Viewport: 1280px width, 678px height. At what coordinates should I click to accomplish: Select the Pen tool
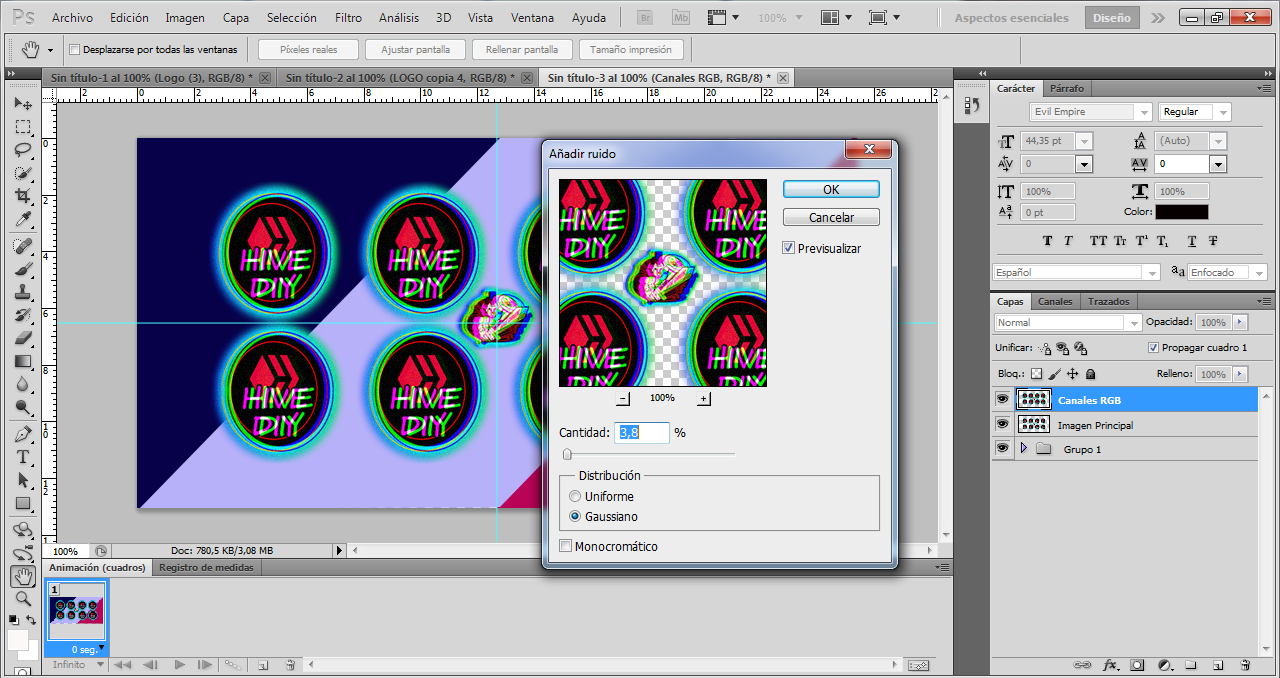tap(23, 434)
